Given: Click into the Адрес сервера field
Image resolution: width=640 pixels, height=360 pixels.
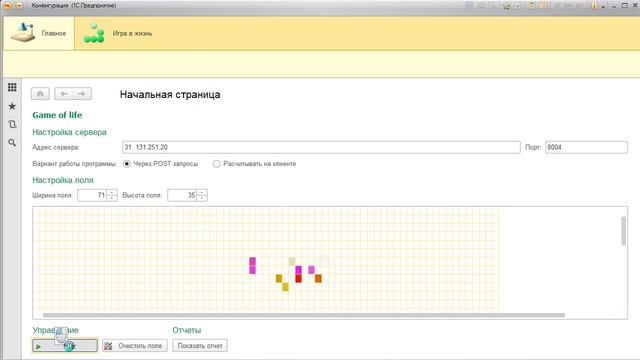Looking at the screenshot, I should pyautogui.click(x=321, y=147).
